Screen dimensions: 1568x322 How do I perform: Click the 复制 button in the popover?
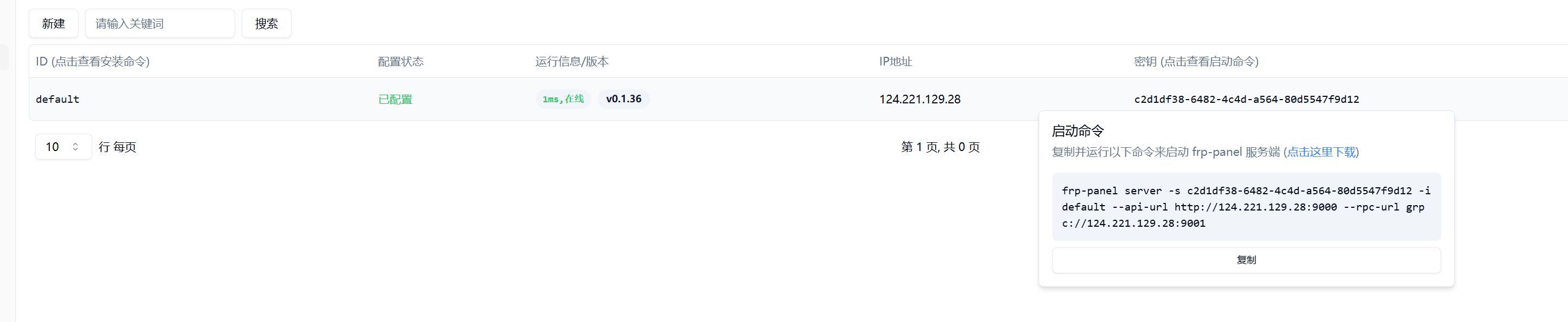coord(1246,260)
